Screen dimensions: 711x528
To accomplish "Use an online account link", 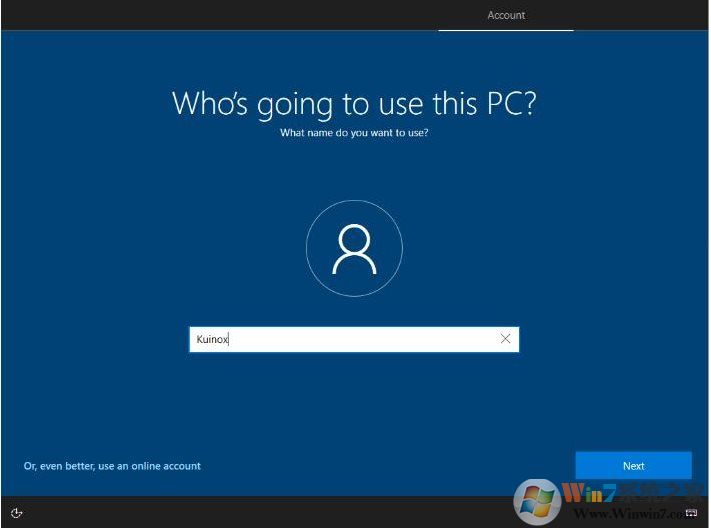I will pyautogui.click(x=112, y=466).
